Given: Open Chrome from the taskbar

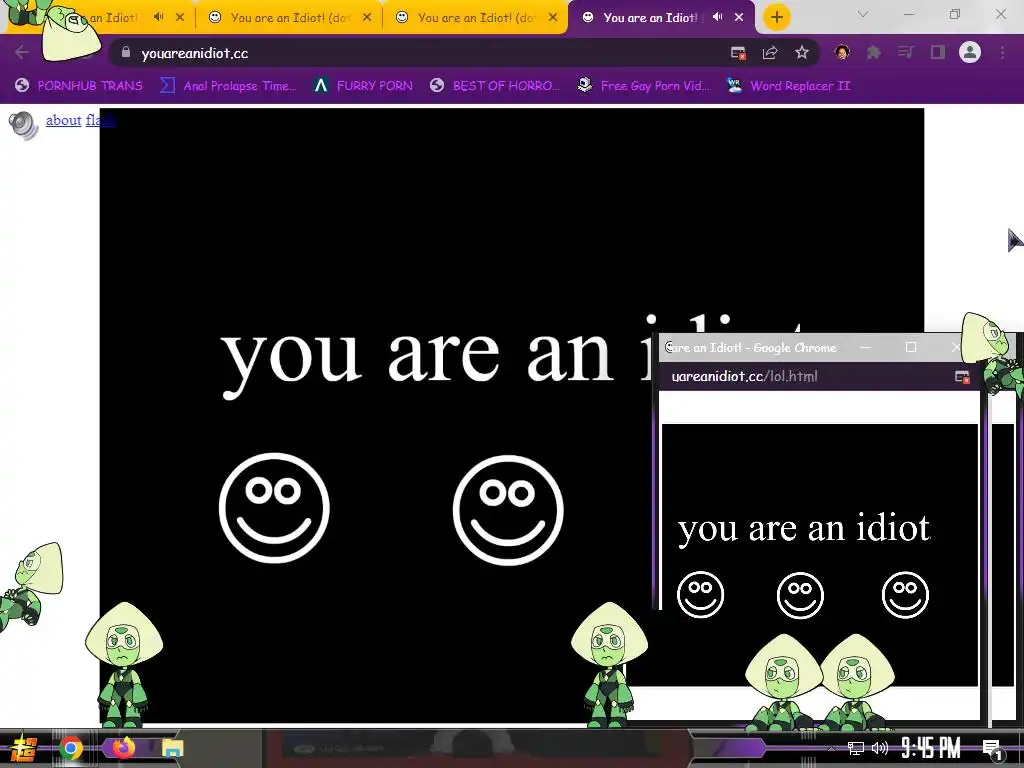Looking at the screenshot, I should tap(71, 748).
